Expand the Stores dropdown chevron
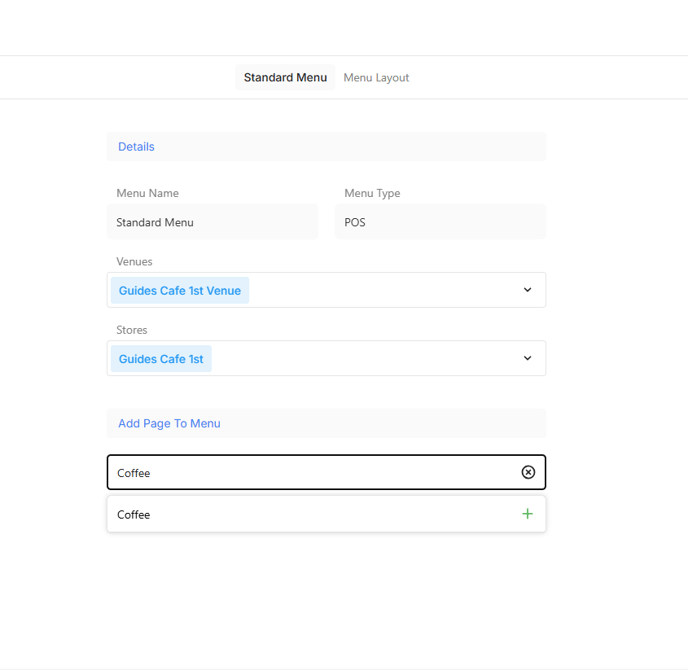Image resolution: width=688 pixels, height=670 pixels. 527,358
